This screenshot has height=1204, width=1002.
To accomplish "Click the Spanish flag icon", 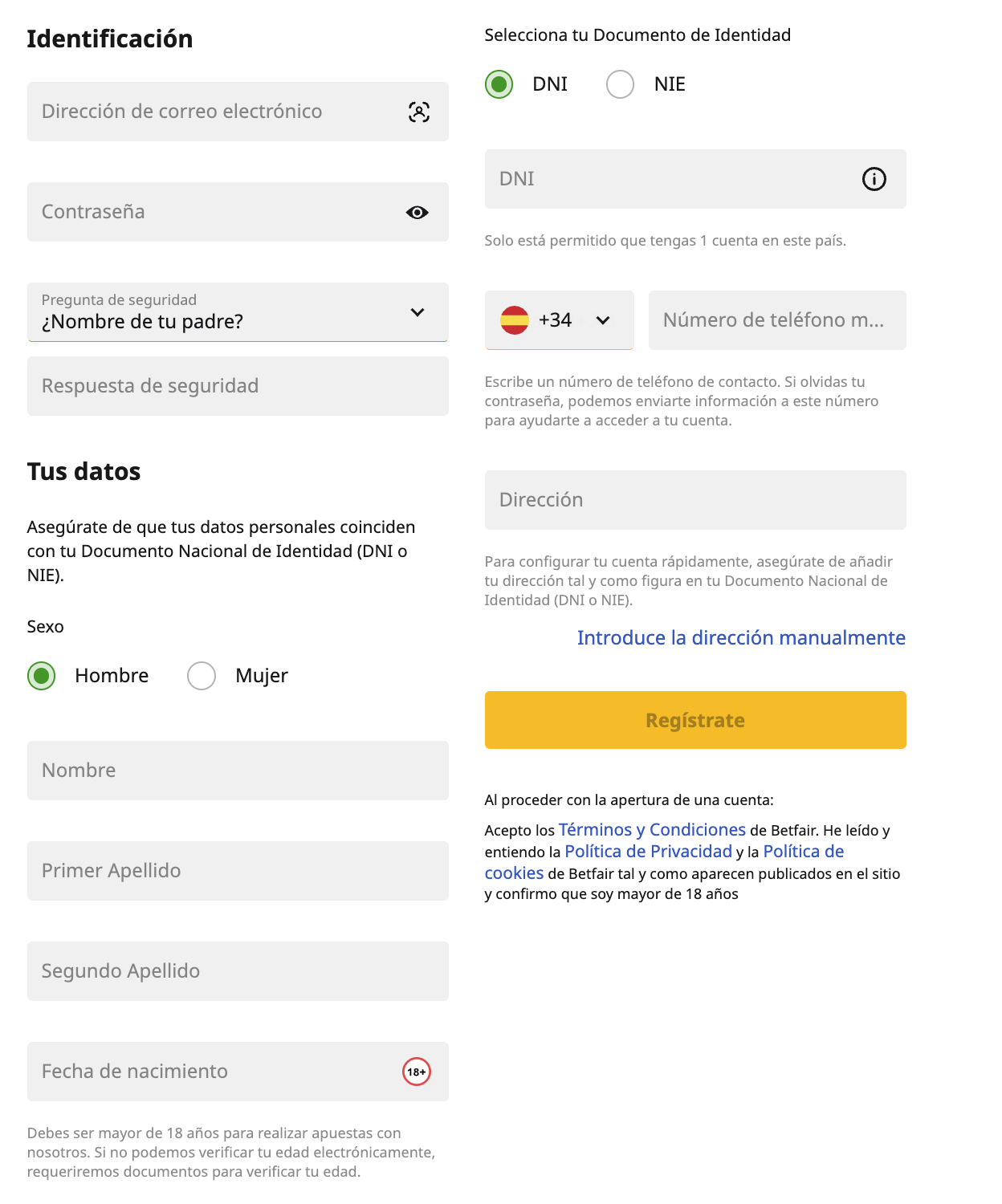I will (x=515, y=320).
